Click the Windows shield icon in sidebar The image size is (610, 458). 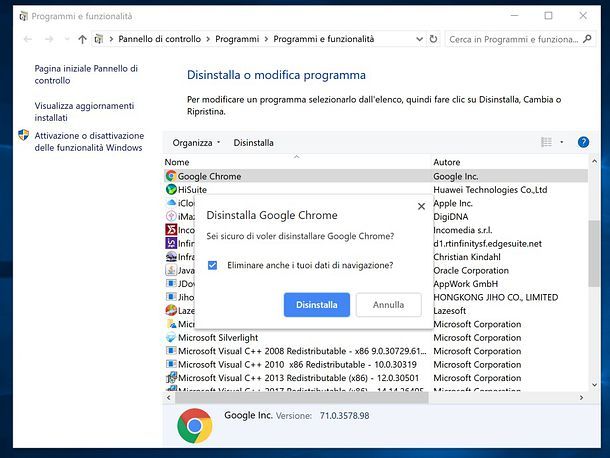coord(24,135)
